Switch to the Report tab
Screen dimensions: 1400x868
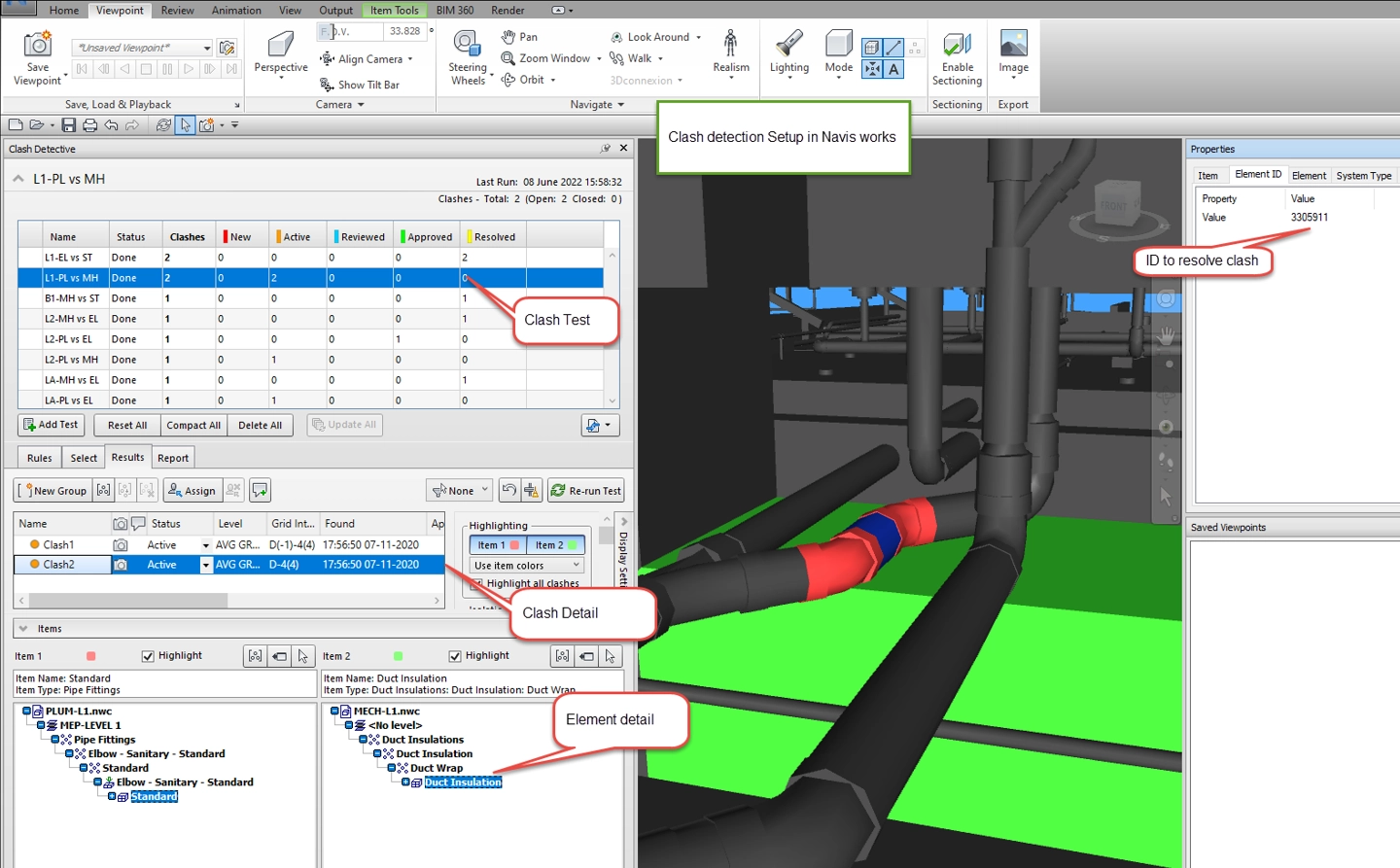point(173,458)
